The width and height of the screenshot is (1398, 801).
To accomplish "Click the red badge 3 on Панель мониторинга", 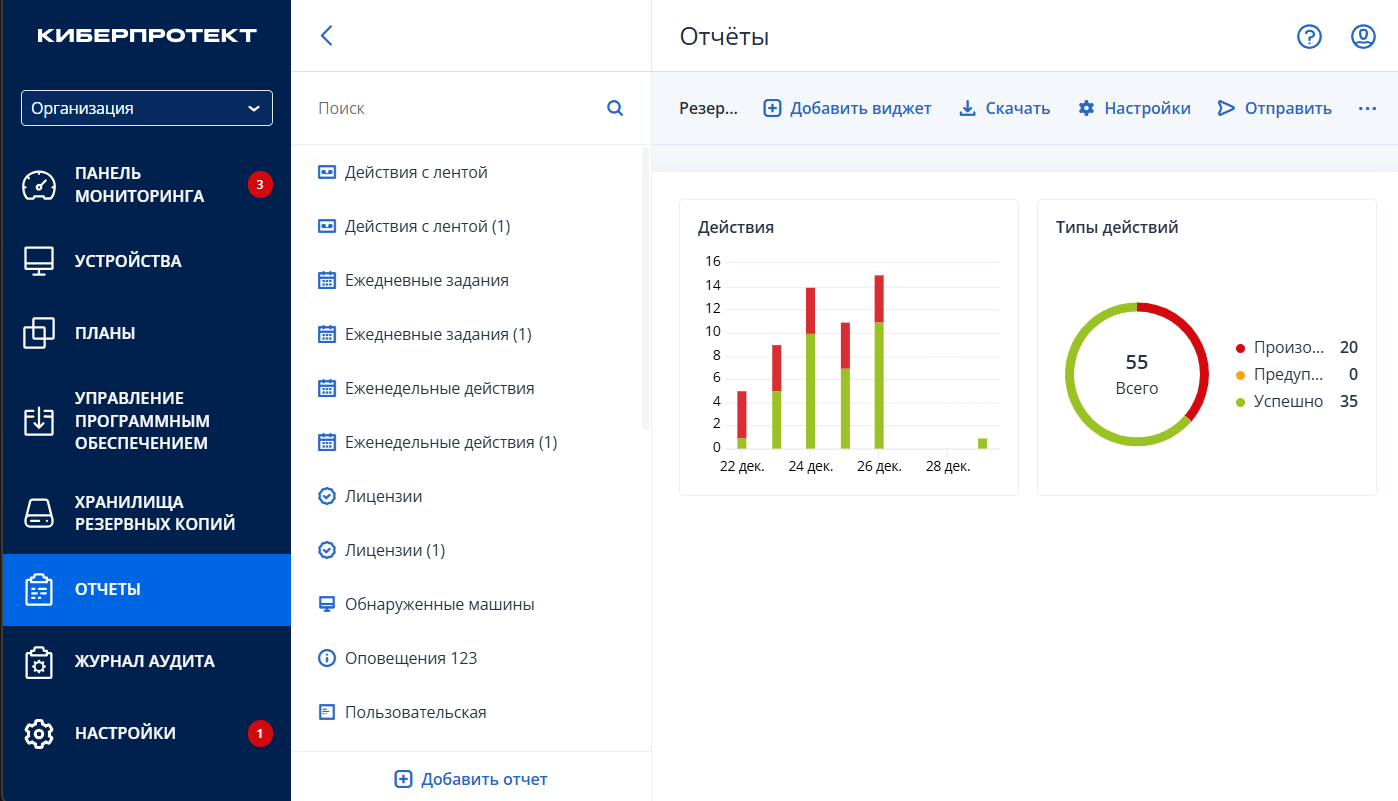I will [260, 184].
